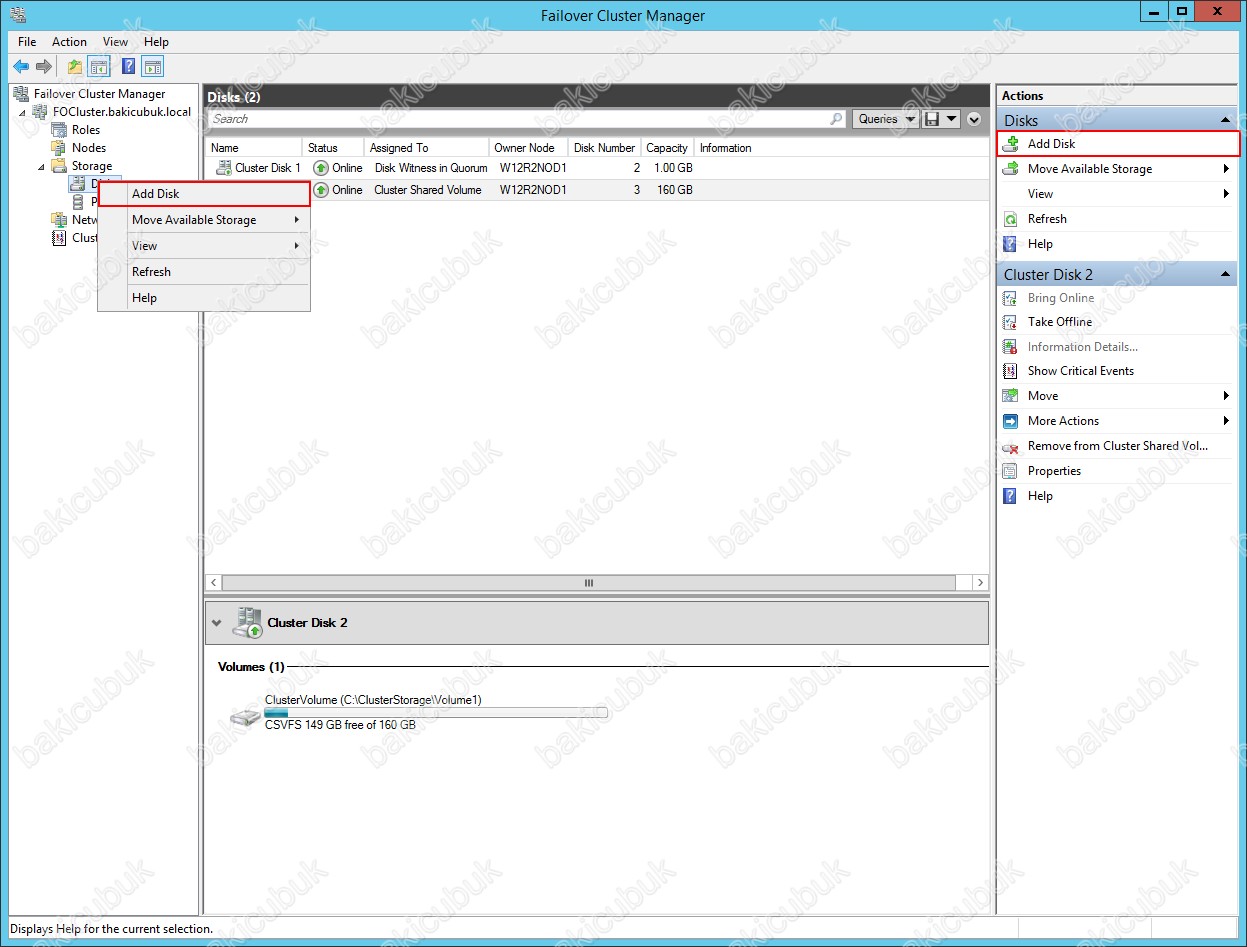Collapse the Disks section in Actions pane
This screenshot has height=947, width=1247.
pyautogui.click(x=1225, y=120)
